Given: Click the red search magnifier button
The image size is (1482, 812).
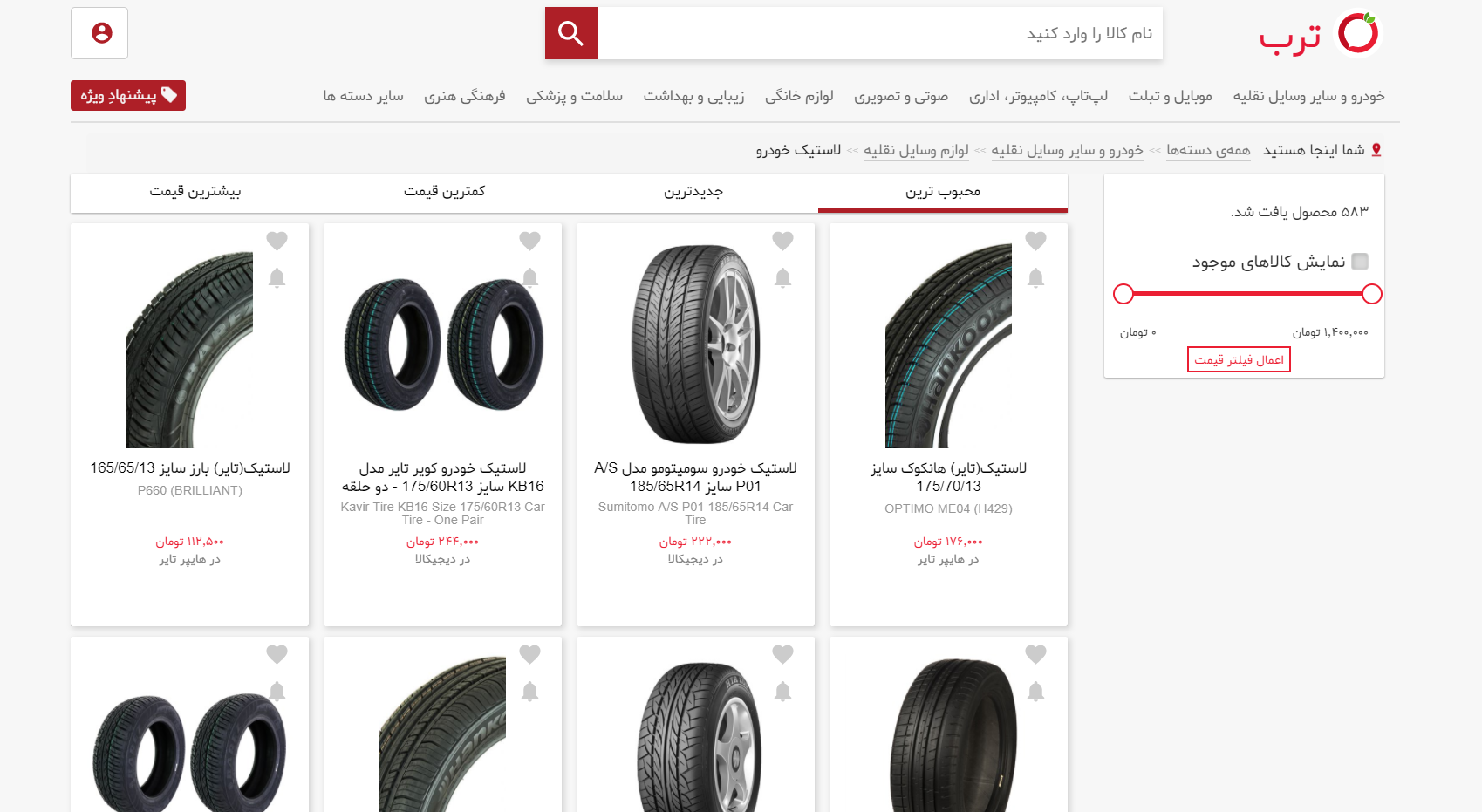Looking at the screenshot, I should [571, 33].
